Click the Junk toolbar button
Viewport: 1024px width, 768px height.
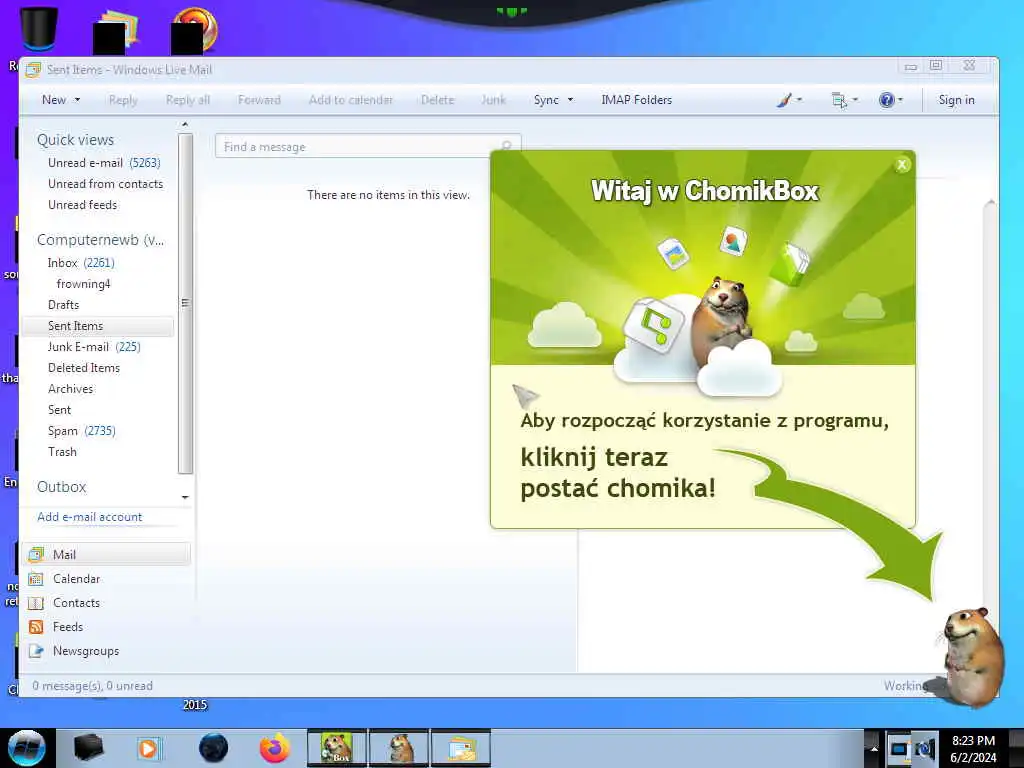tap(493, 100)
